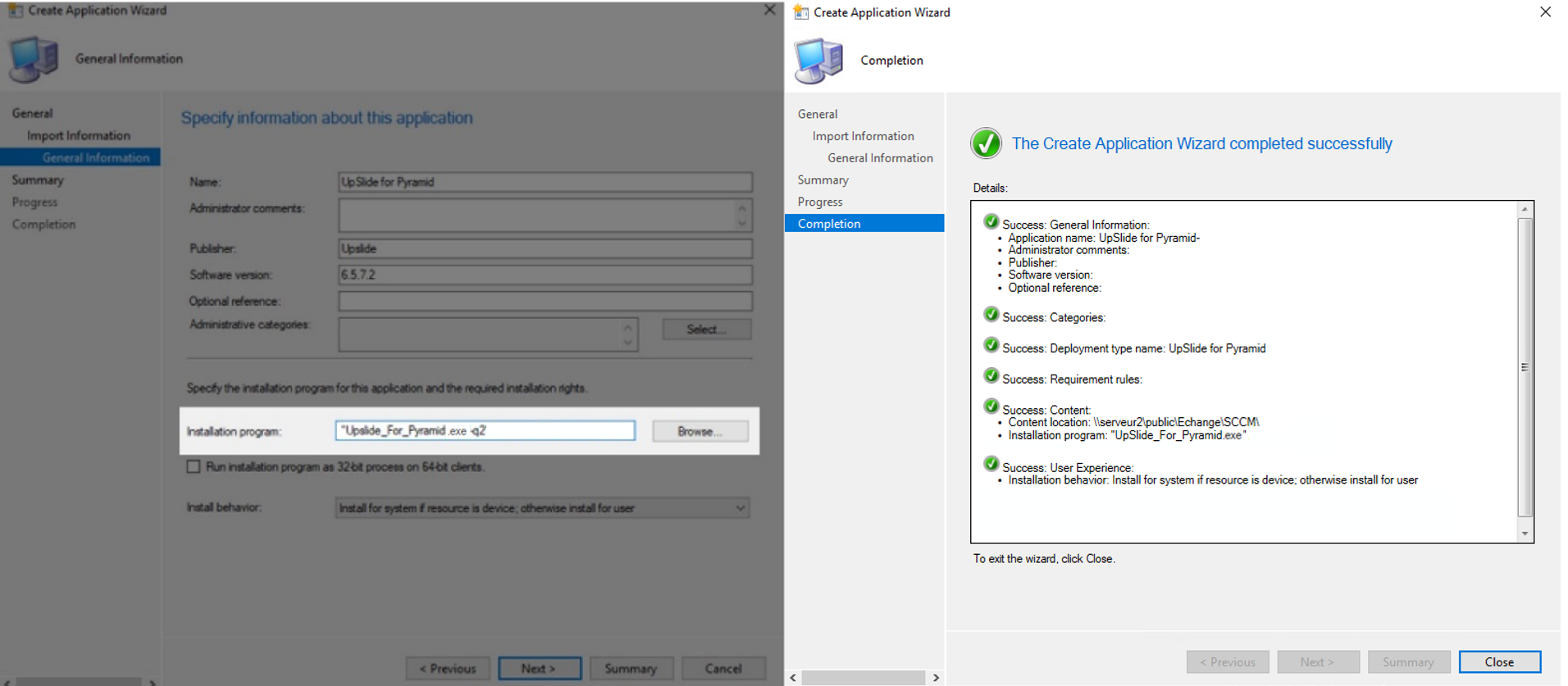Click down arrow of Administrator comments box
The height and width of the screenshot is (686, 1568).
[x=741, y=223]
